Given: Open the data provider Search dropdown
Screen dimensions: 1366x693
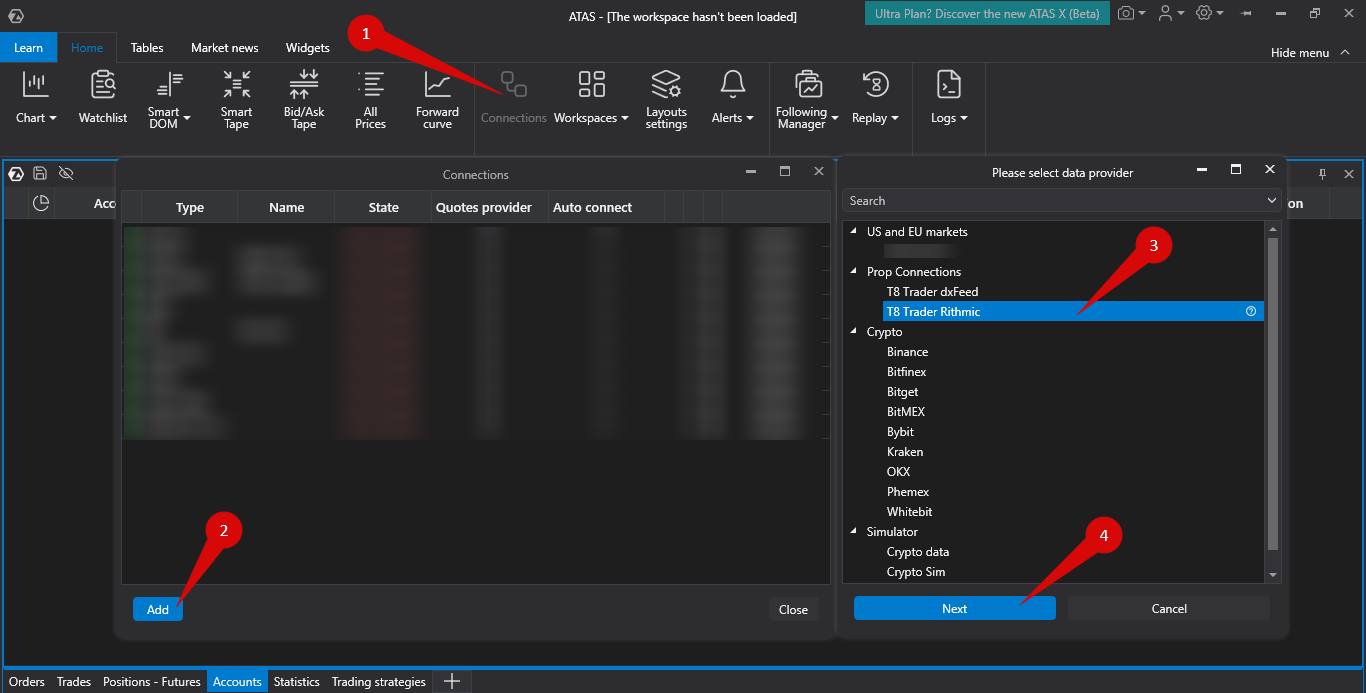Looking at the screenshot, I should click(x=1272, y=201).
